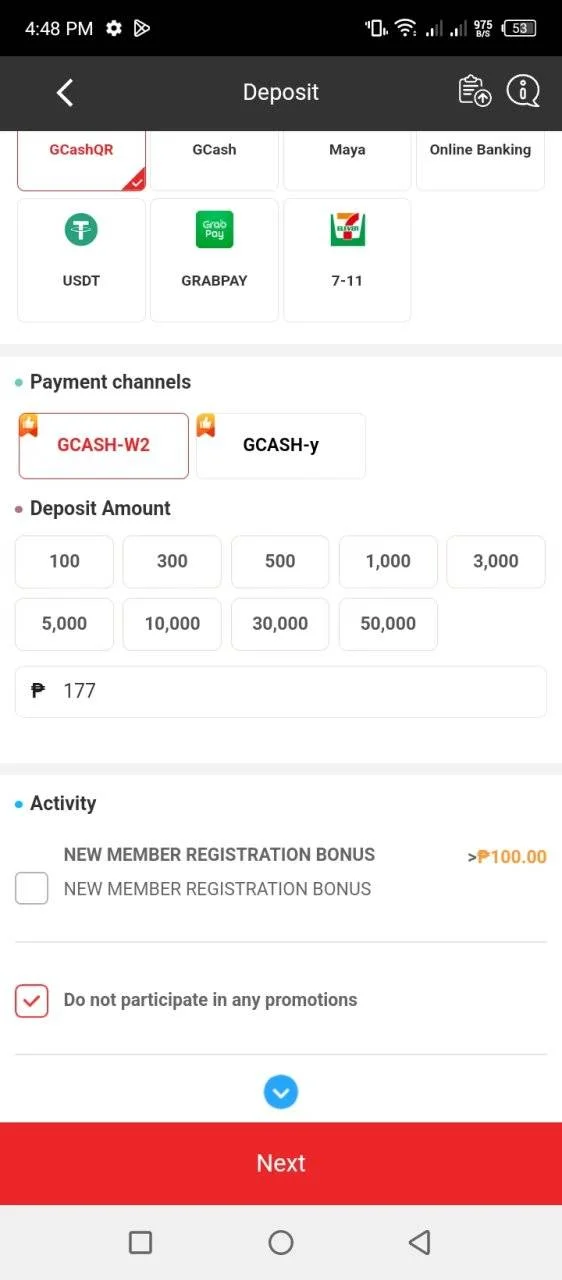Screen dimensions: 562x1280
Task: Select the GCashQR payment method tab
Action: pyautogui.click(x=82, y=160)
